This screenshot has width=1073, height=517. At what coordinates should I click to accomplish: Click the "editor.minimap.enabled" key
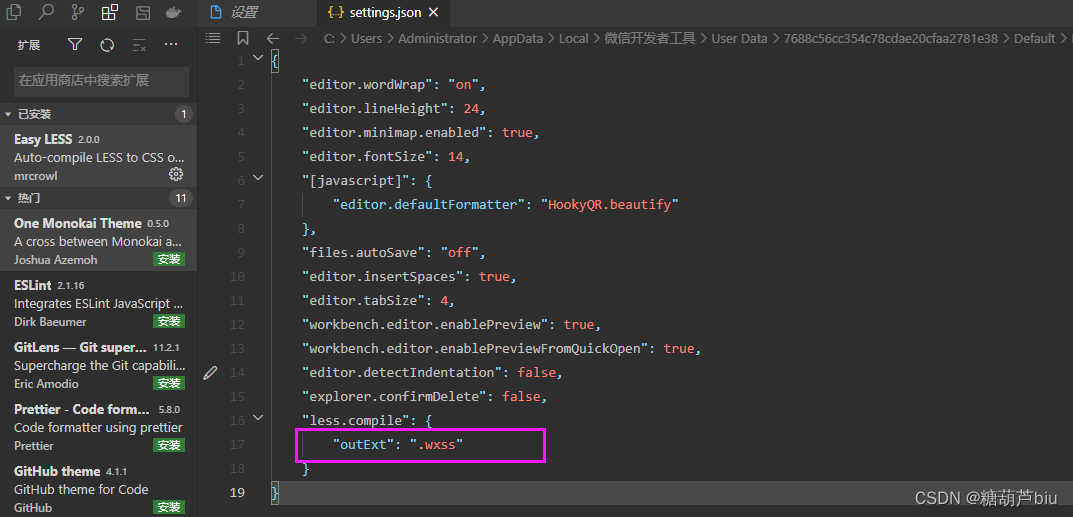tap(395, 133)
